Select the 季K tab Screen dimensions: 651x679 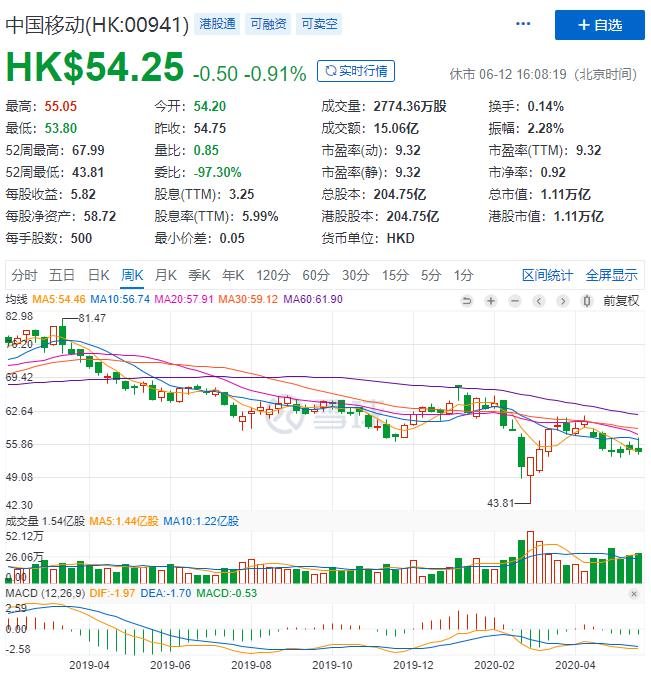[x=199, y=275]
